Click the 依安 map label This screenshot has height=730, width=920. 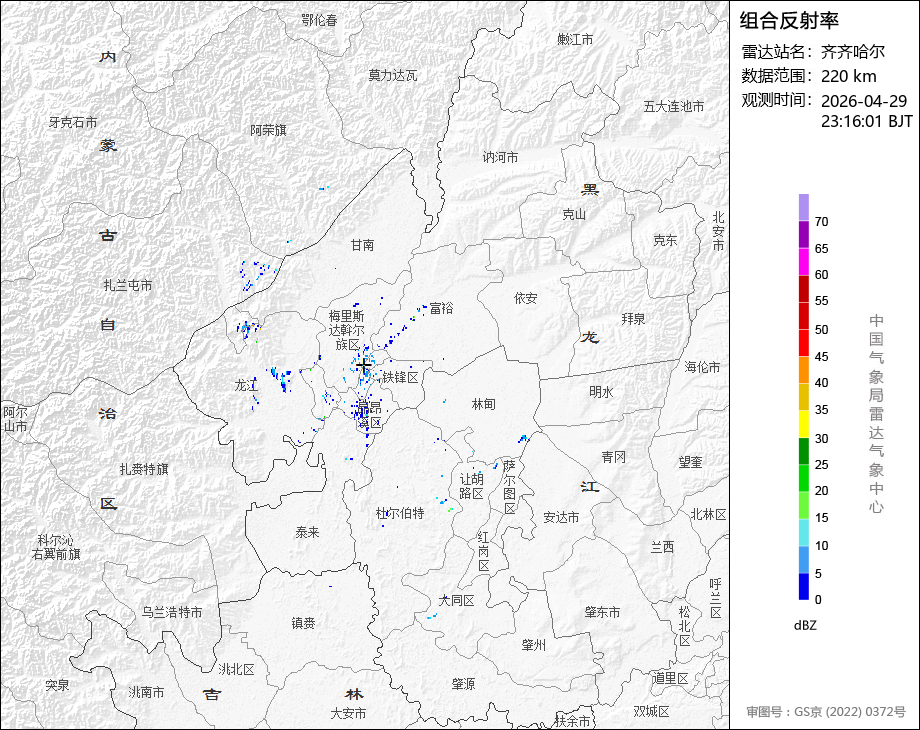pyautogui.click(x=526, y=298)
